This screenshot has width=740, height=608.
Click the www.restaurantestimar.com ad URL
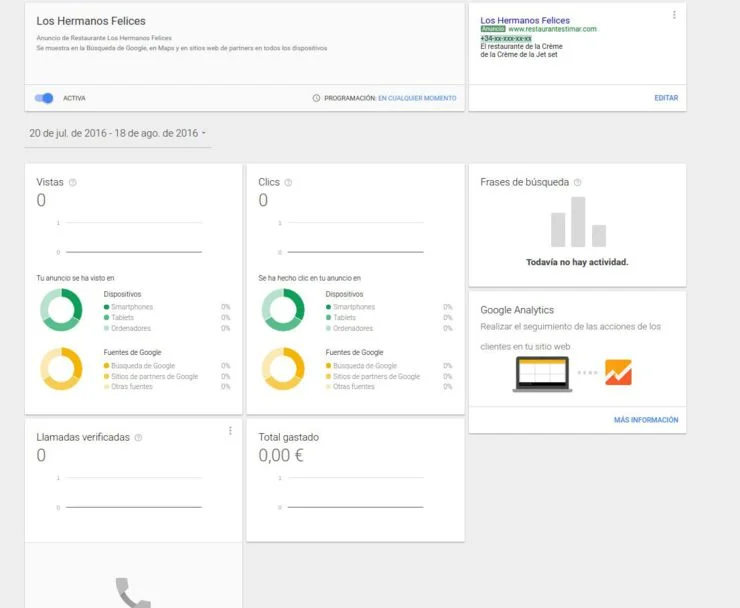point(552,29)
